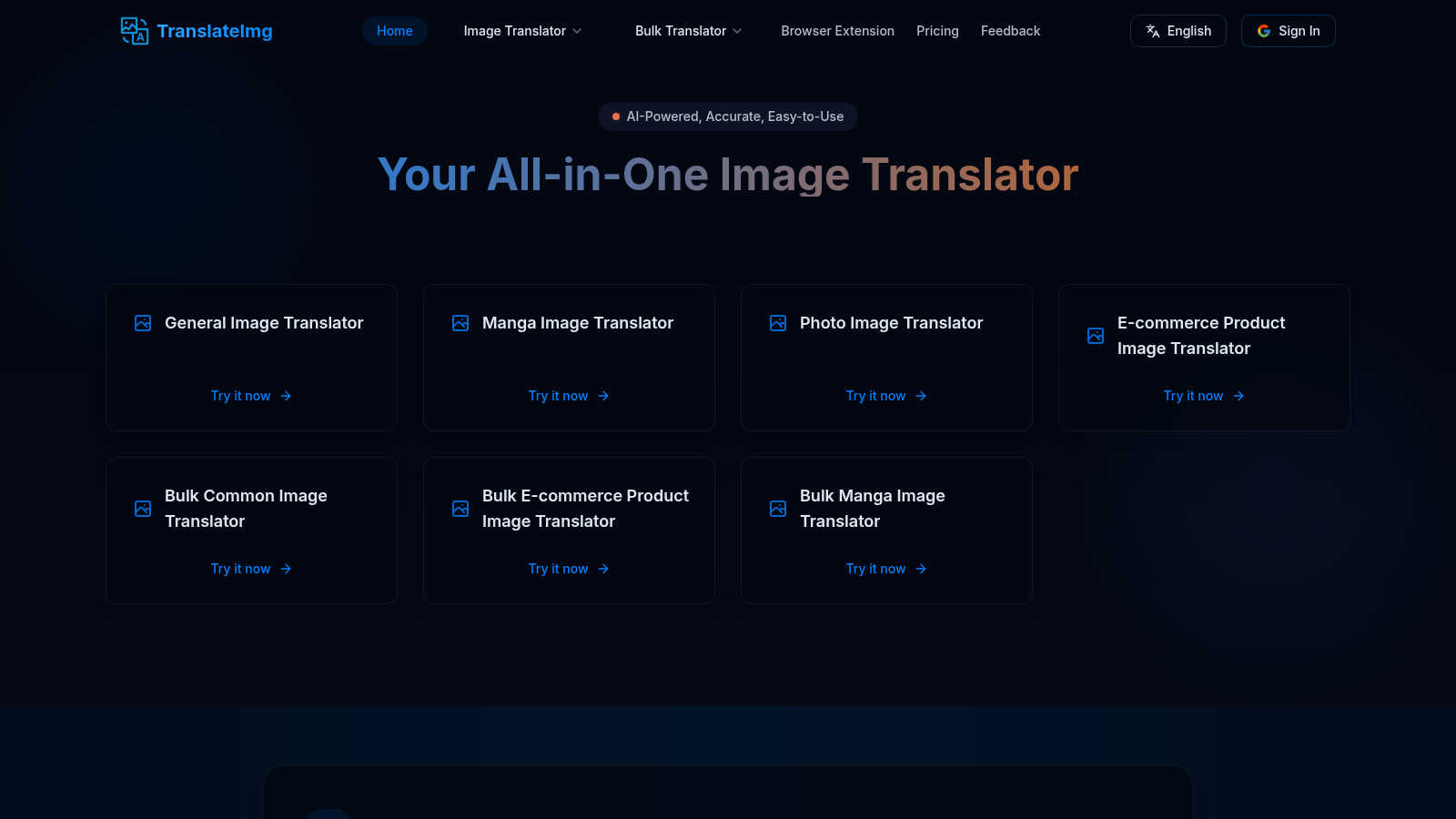Image resolution: width=1456 pixels, height=819 pixels.
Task: Click the Bulk E-commerce Product Image Translator image icon
Action: [460, 509]
